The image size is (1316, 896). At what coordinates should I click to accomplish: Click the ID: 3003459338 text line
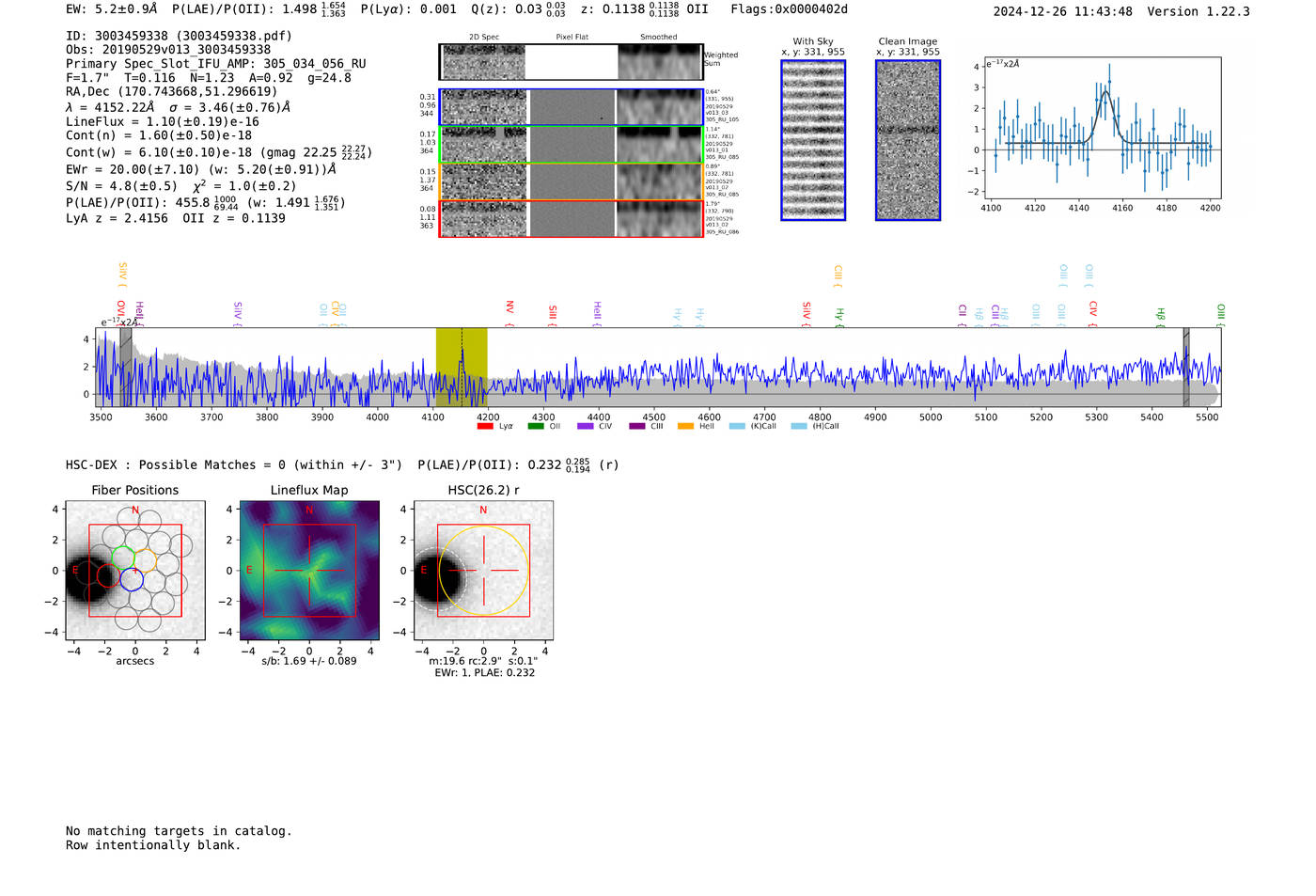coord(179,36)
